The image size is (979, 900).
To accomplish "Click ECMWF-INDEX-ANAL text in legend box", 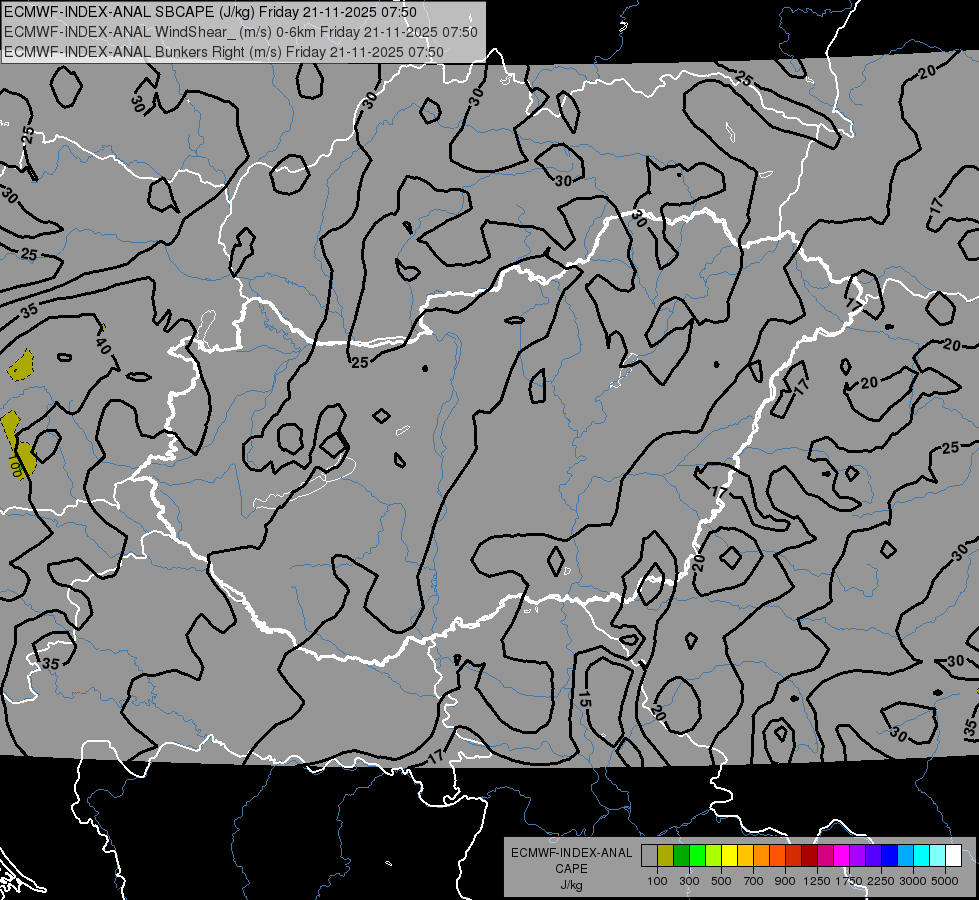I will click(x=571, y=853).
